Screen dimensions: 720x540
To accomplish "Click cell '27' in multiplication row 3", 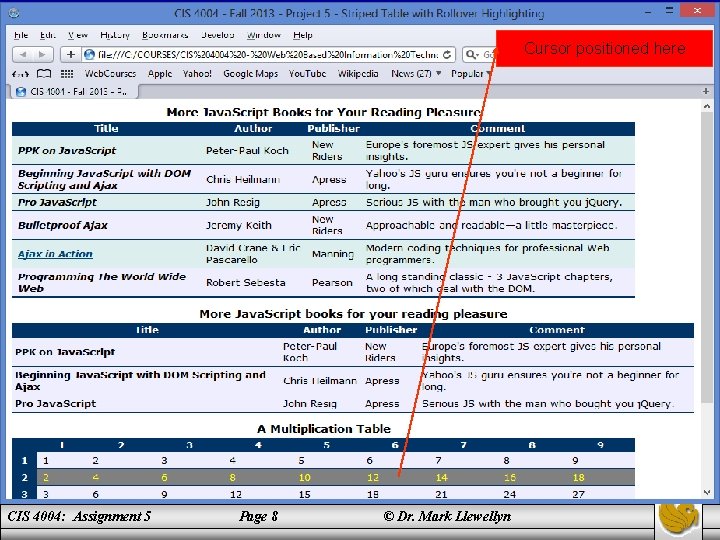I will click(579, 495).
